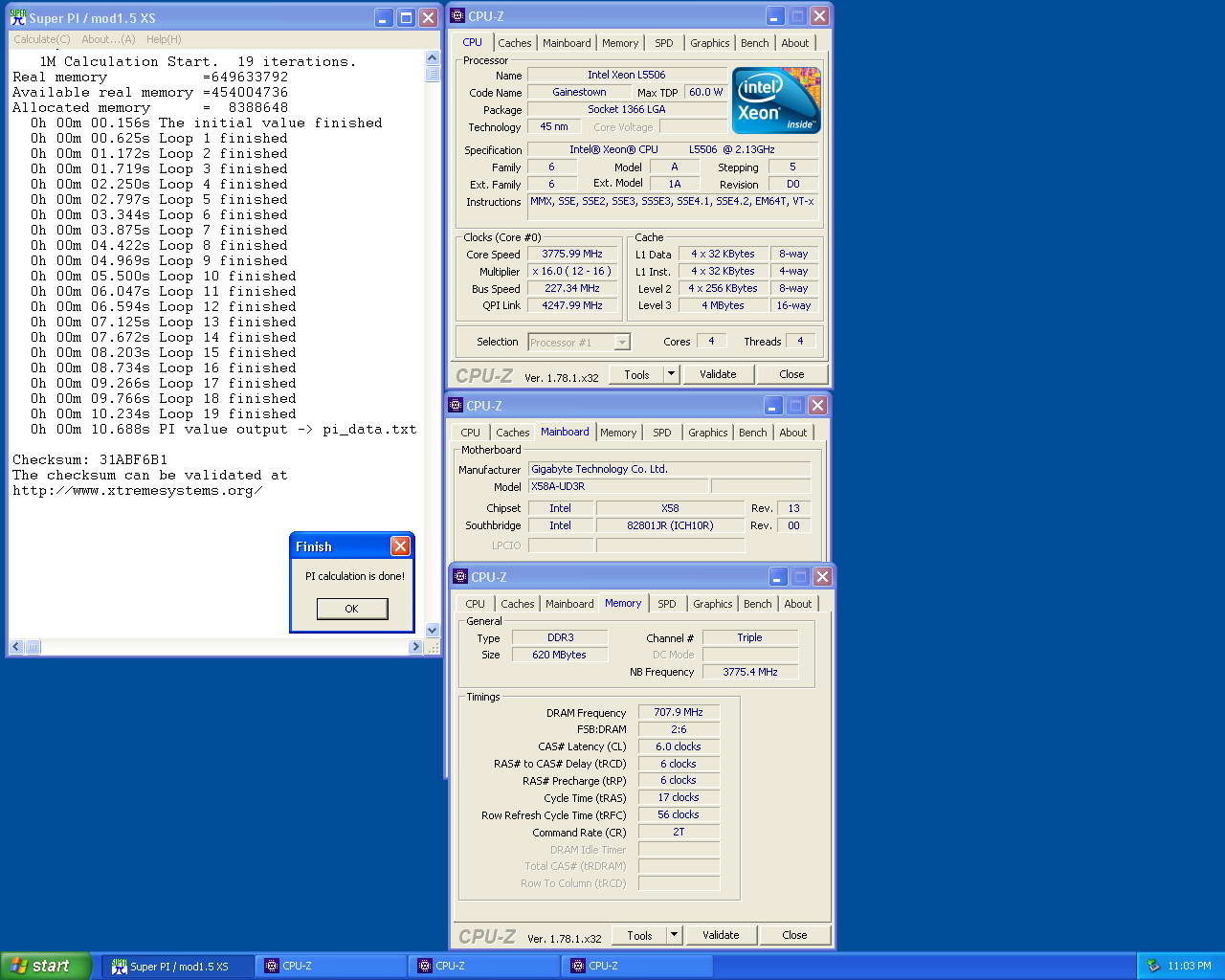Select Graphics tab in the Memory CPU-Z window
1225x980 pixels.
pos(713,604)
